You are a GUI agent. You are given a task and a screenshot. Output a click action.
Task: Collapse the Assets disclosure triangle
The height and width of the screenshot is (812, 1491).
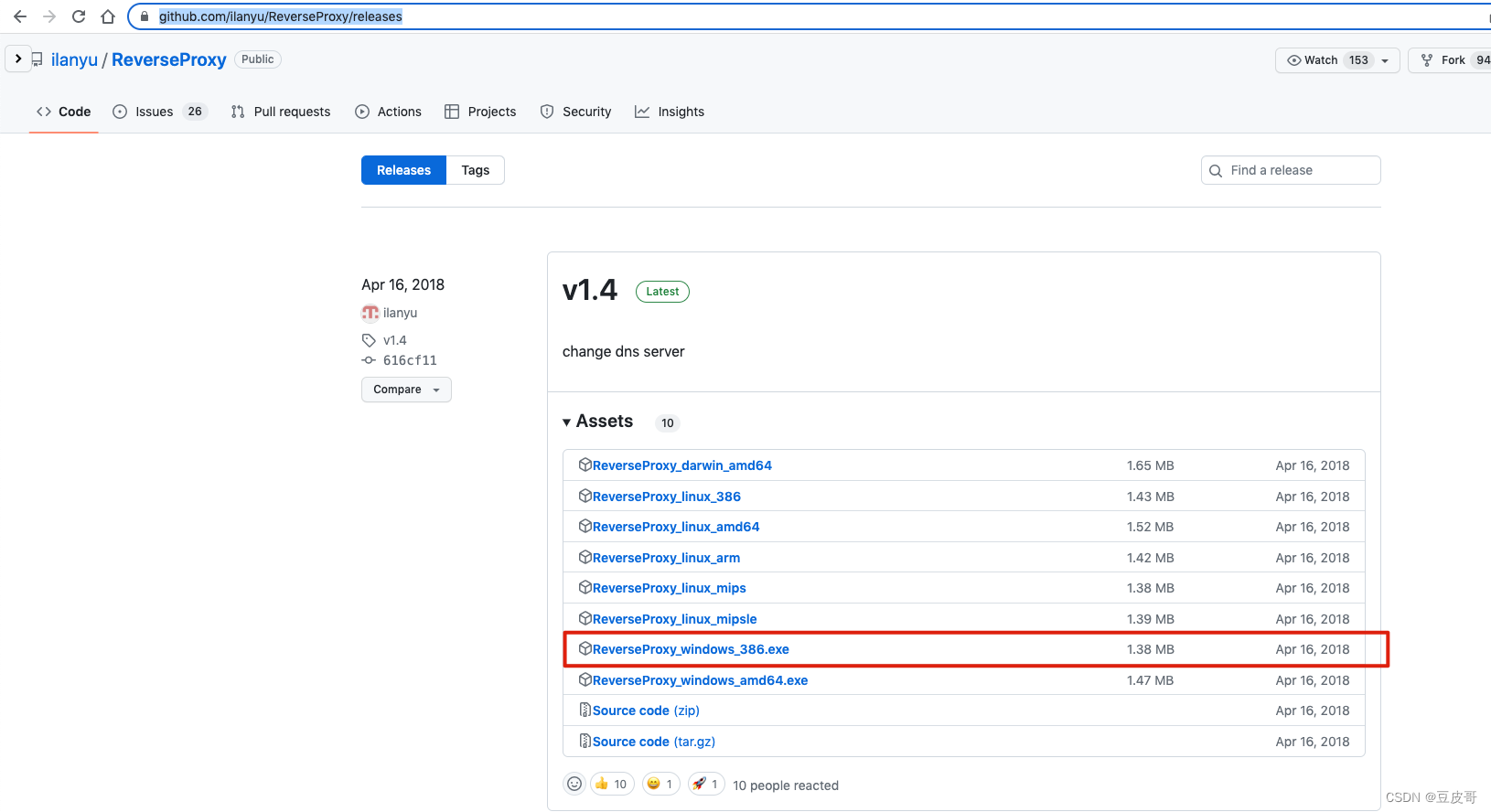tap(567, 422)
